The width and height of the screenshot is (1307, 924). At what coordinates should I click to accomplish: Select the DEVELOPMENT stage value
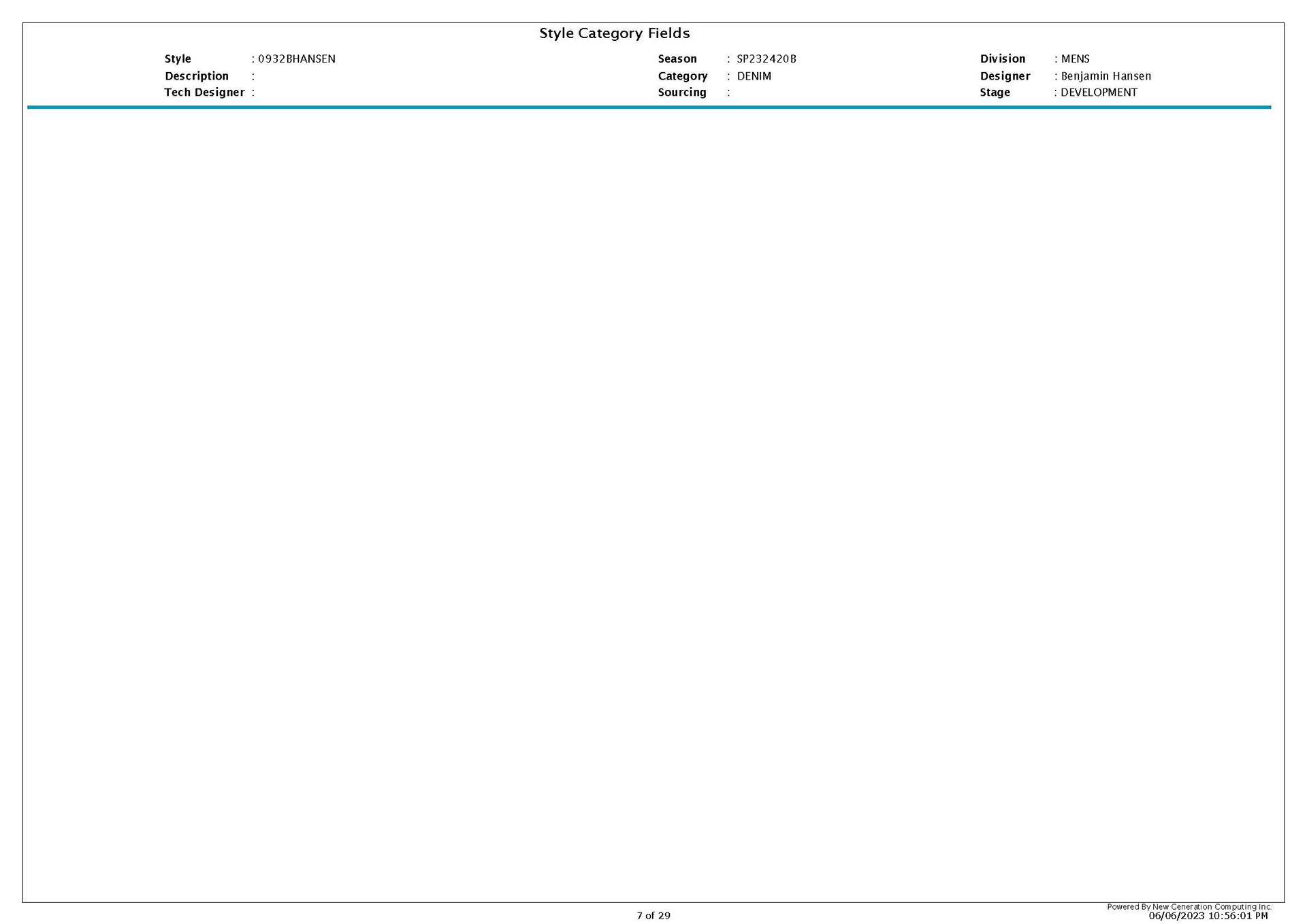pyautogui.click(x=1099, y=93)
